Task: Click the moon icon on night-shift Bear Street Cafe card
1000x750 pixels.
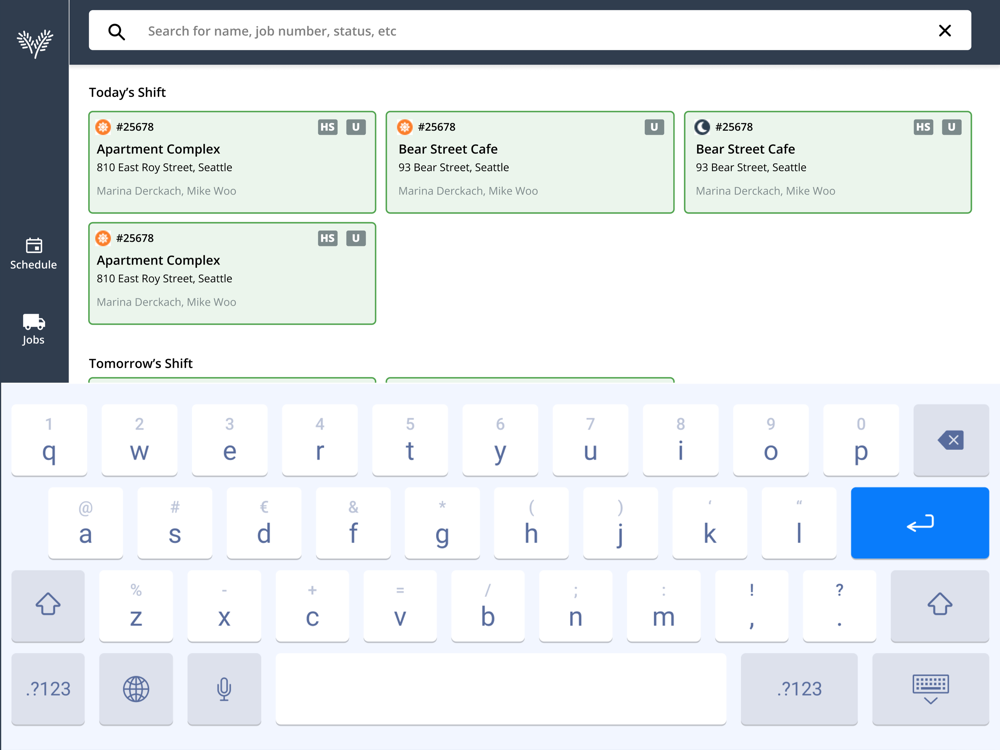Action: coord(702,127)
